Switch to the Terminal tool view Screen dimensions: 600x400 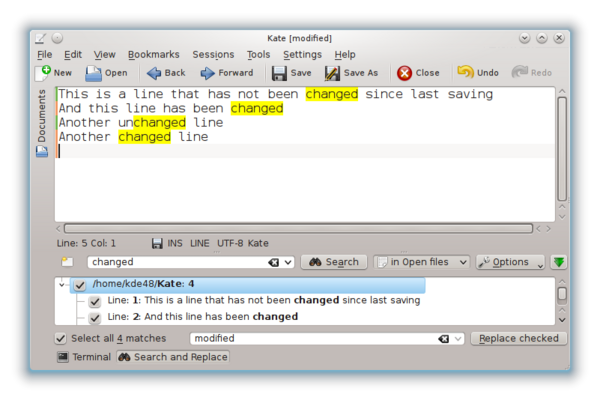pos(84,357)
